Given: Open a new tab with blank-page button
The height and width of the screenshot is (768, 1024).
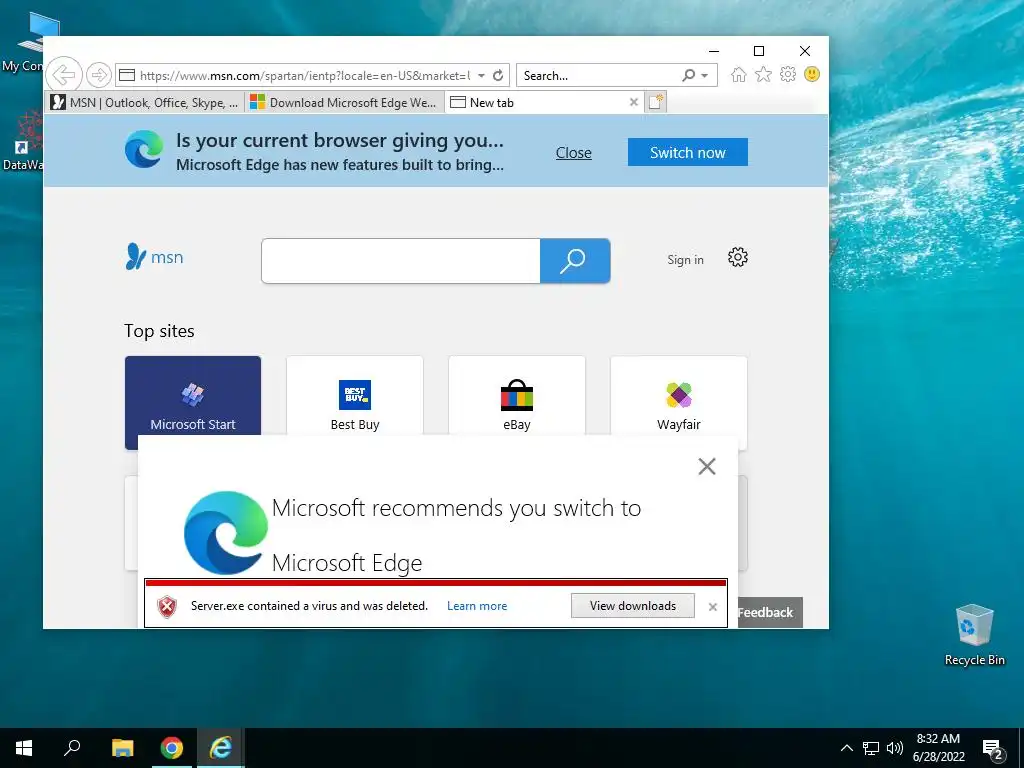Looking at the screenshot, I should click(656, 103).
